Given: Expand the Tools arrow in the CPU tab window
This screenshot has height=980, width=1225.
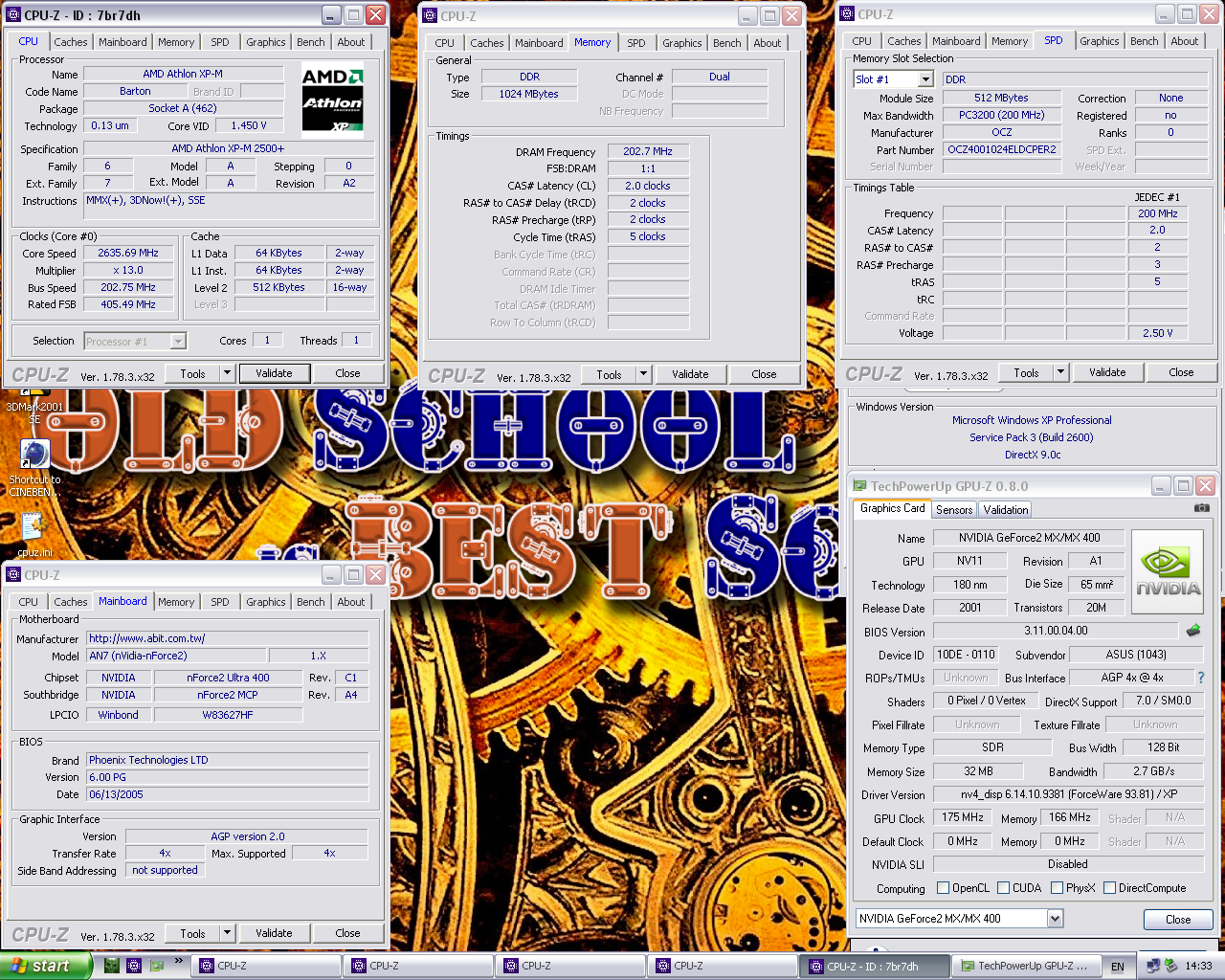Looking at the screenshot, I should (227, 373).
